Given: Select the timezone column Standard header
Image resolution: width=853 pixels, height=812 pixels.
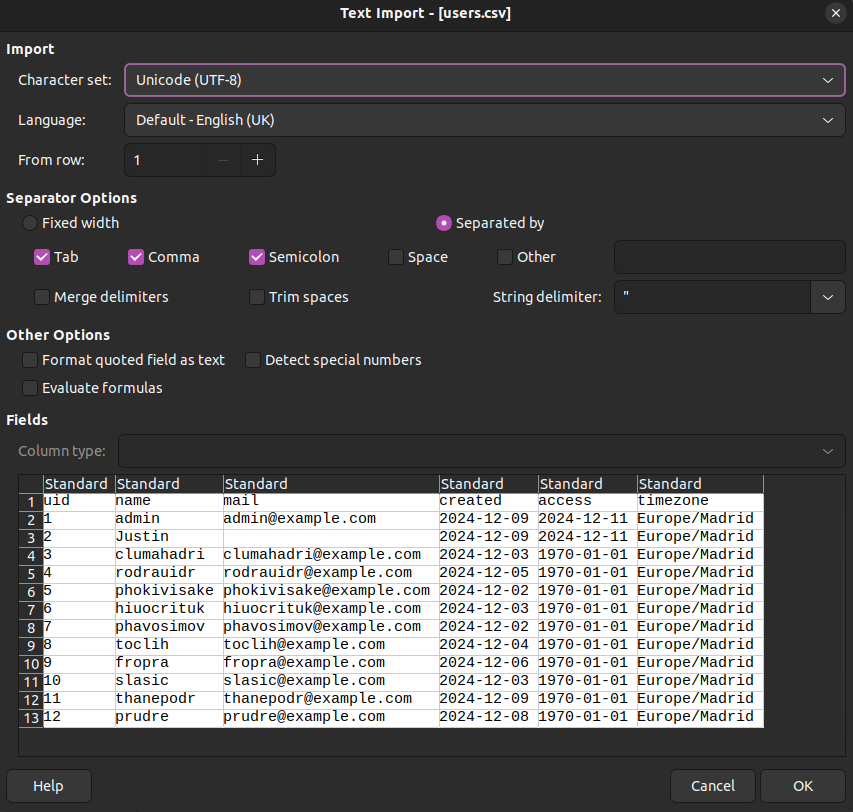Looking at the screenshot, I should 700,484.
